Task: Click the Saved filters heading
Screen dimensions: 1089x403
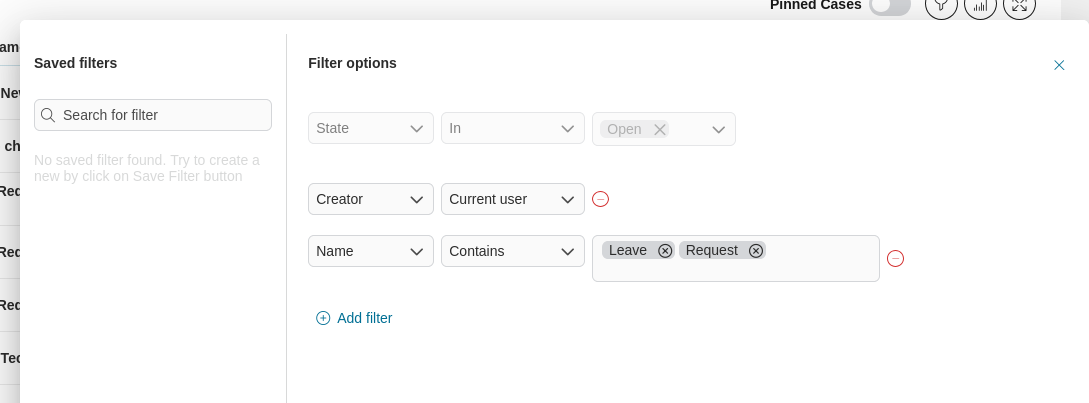Action: (76, 63)
